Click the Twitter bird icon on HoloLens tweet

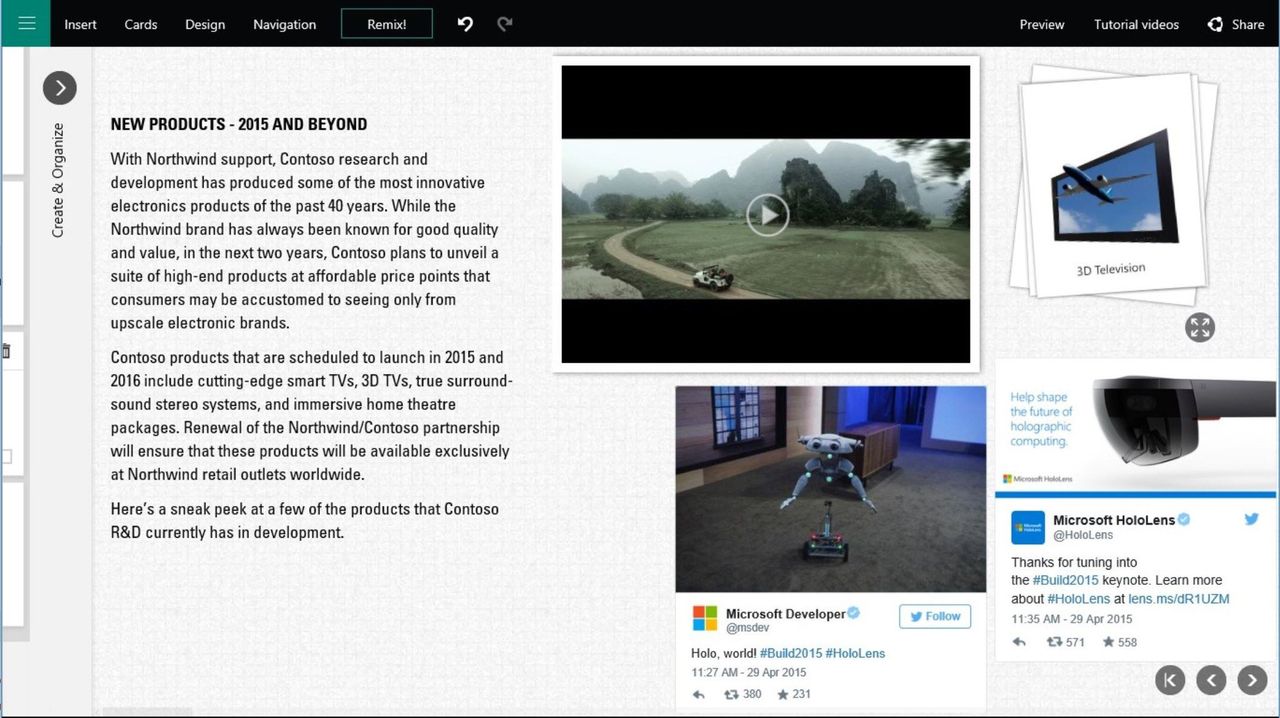[1251, 519]
